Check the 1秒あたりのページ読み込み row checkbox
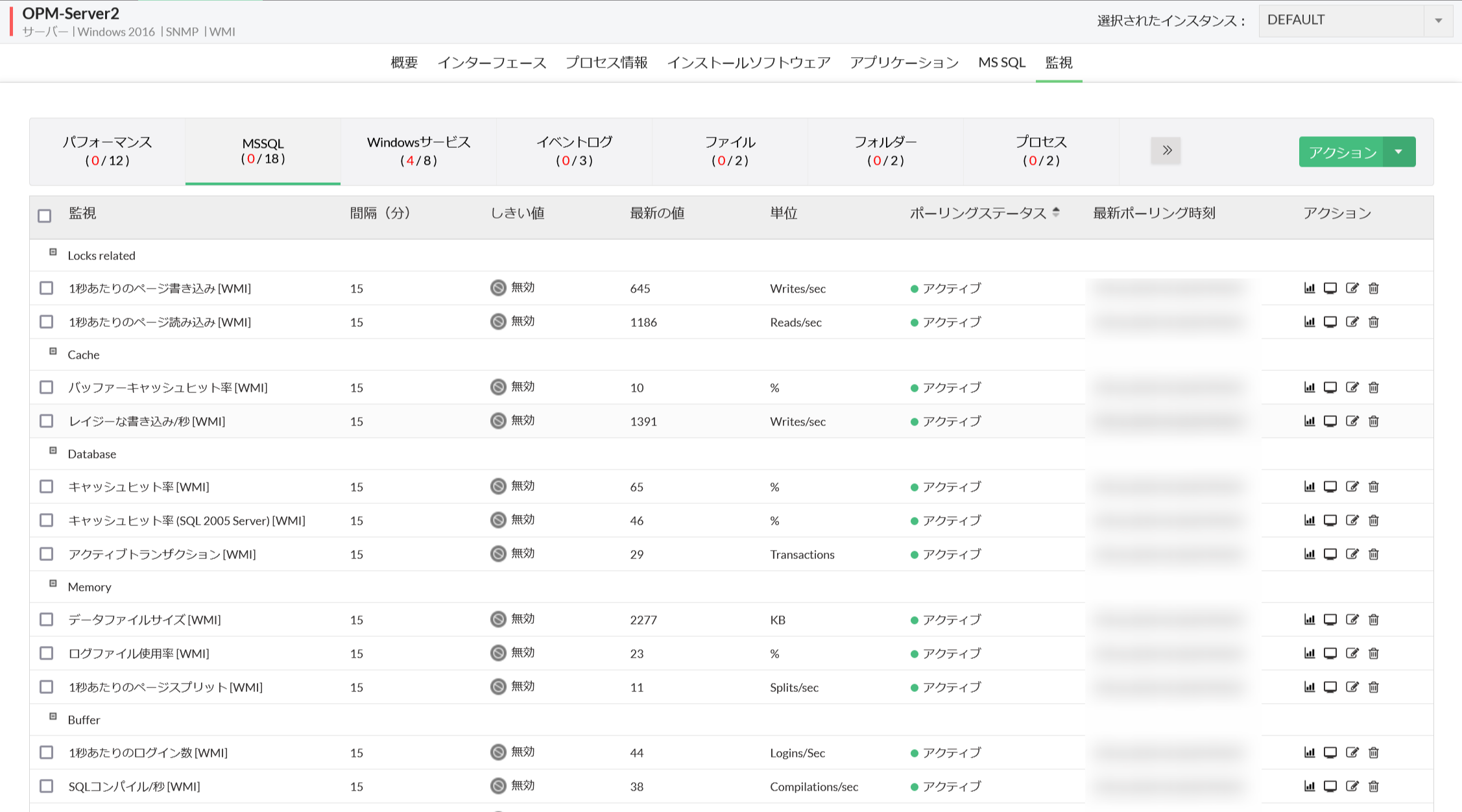This screenshot has width=1462, height=812. coord(46,322)
